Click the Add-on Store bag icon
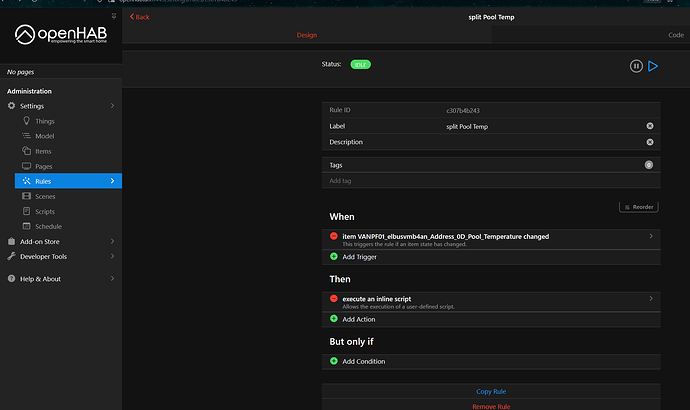690x410 pixels. 11,241
